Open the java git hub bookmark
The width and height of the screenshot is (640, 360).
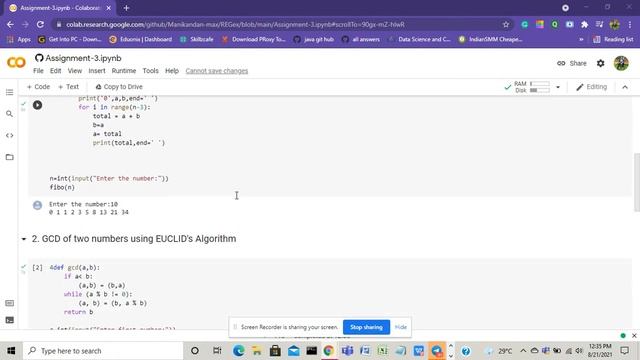click(313, 40)
